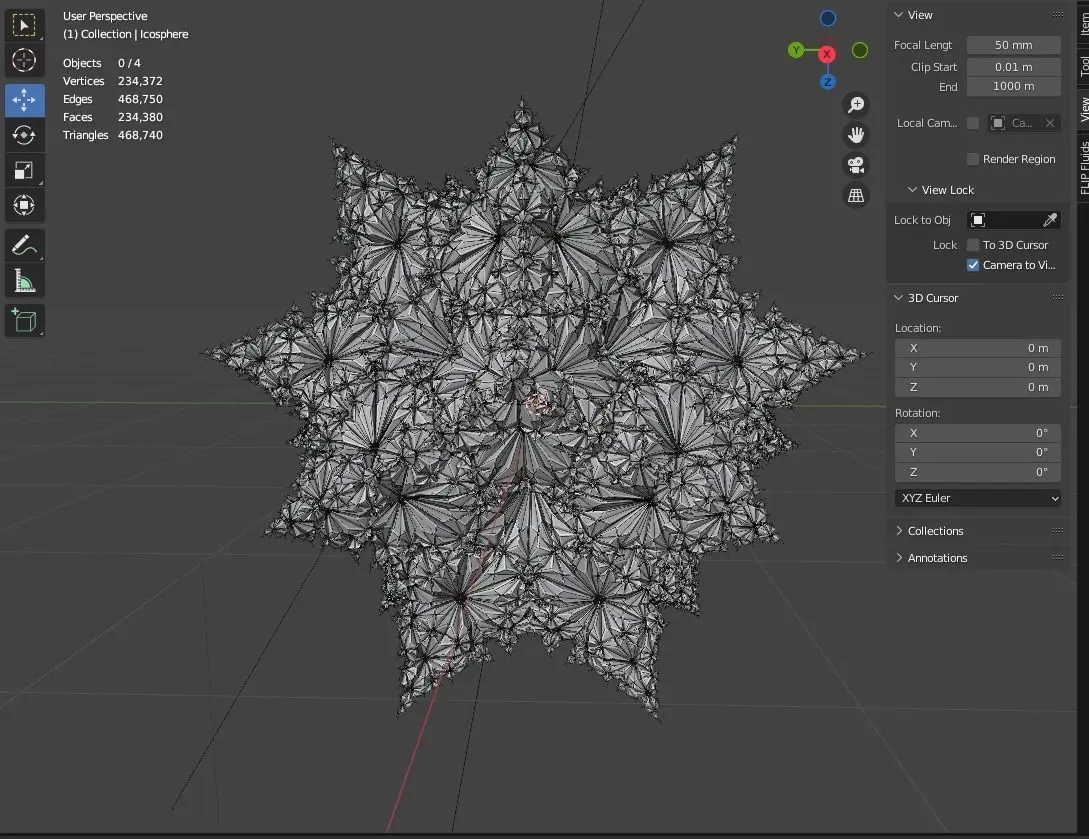Click the Annotations panel grip dots
1089x839 pixels.
point(1057,557)
